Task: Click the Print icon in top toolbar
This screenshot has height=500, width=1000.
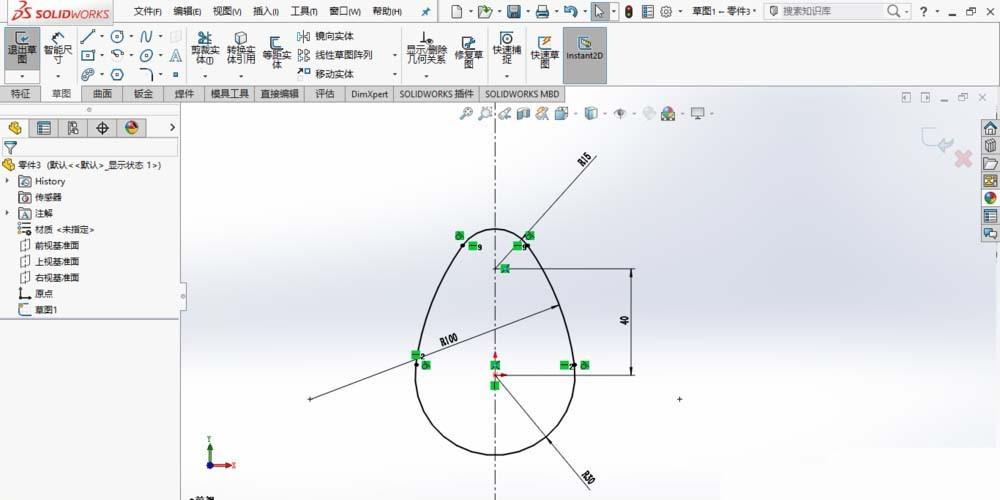Action: coord(542,11)
